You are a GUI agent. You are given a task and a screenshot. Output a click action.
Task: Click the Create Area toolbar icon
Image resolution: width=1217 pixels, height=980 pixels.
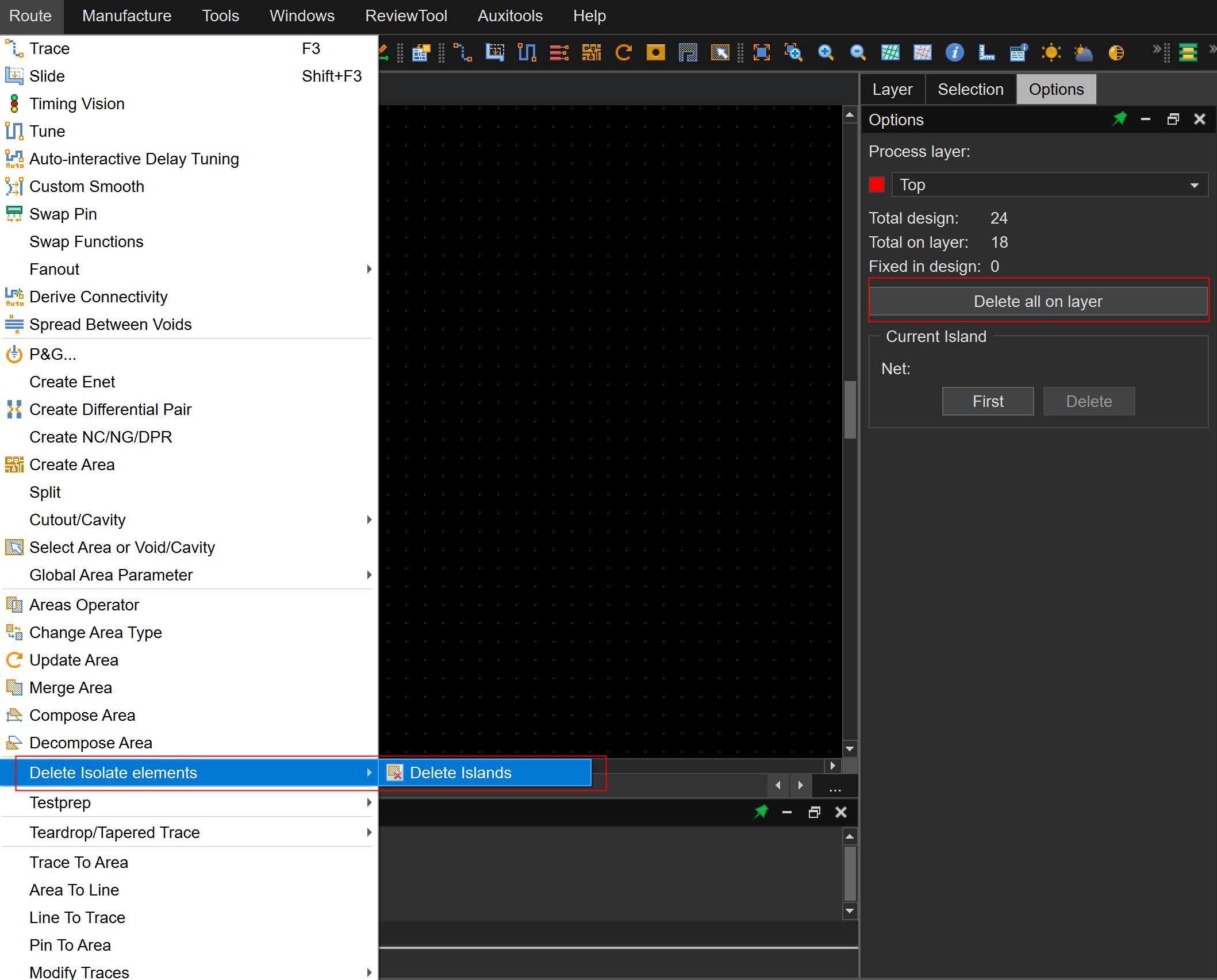(591, 53)
